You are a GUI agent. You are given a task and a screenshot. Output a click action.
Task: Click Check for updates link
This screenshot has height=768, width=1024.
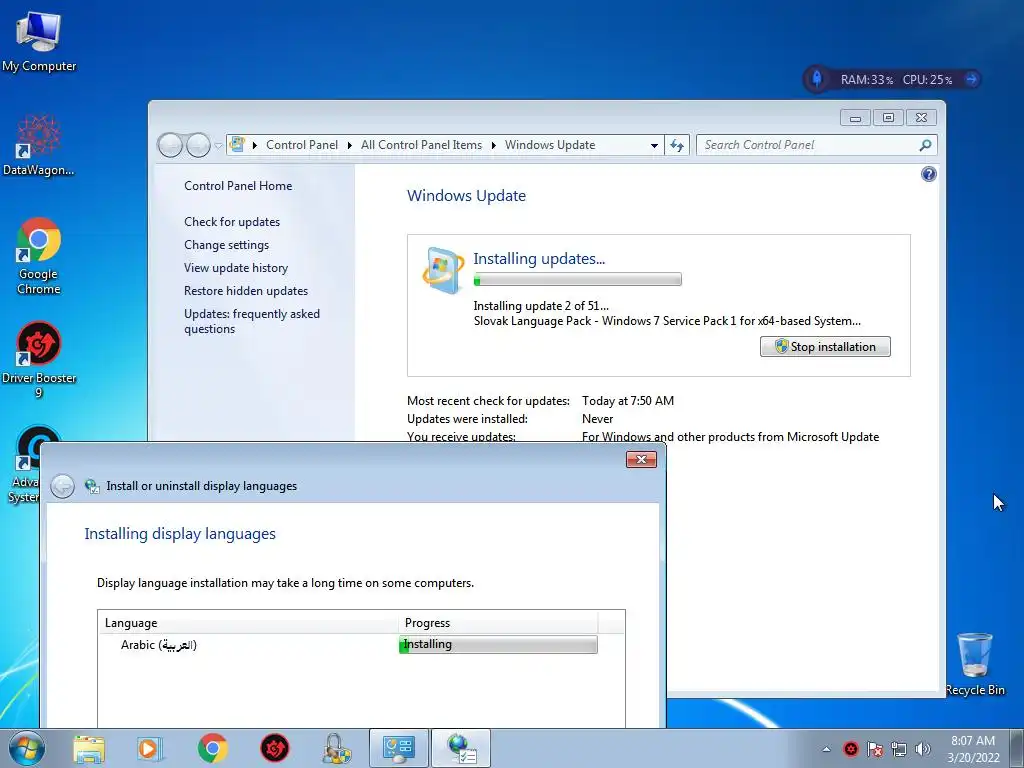click(232, 221)
